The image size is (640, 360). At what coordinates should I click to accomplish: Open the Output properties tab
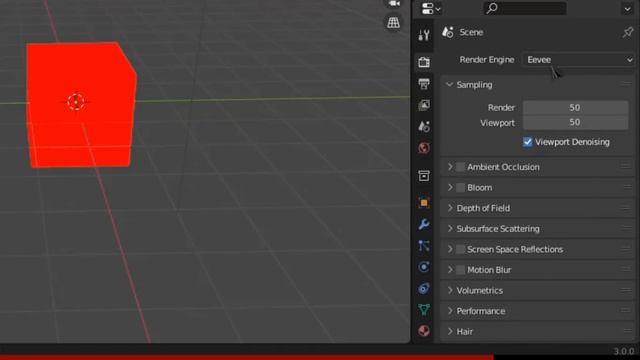(424, 84)
